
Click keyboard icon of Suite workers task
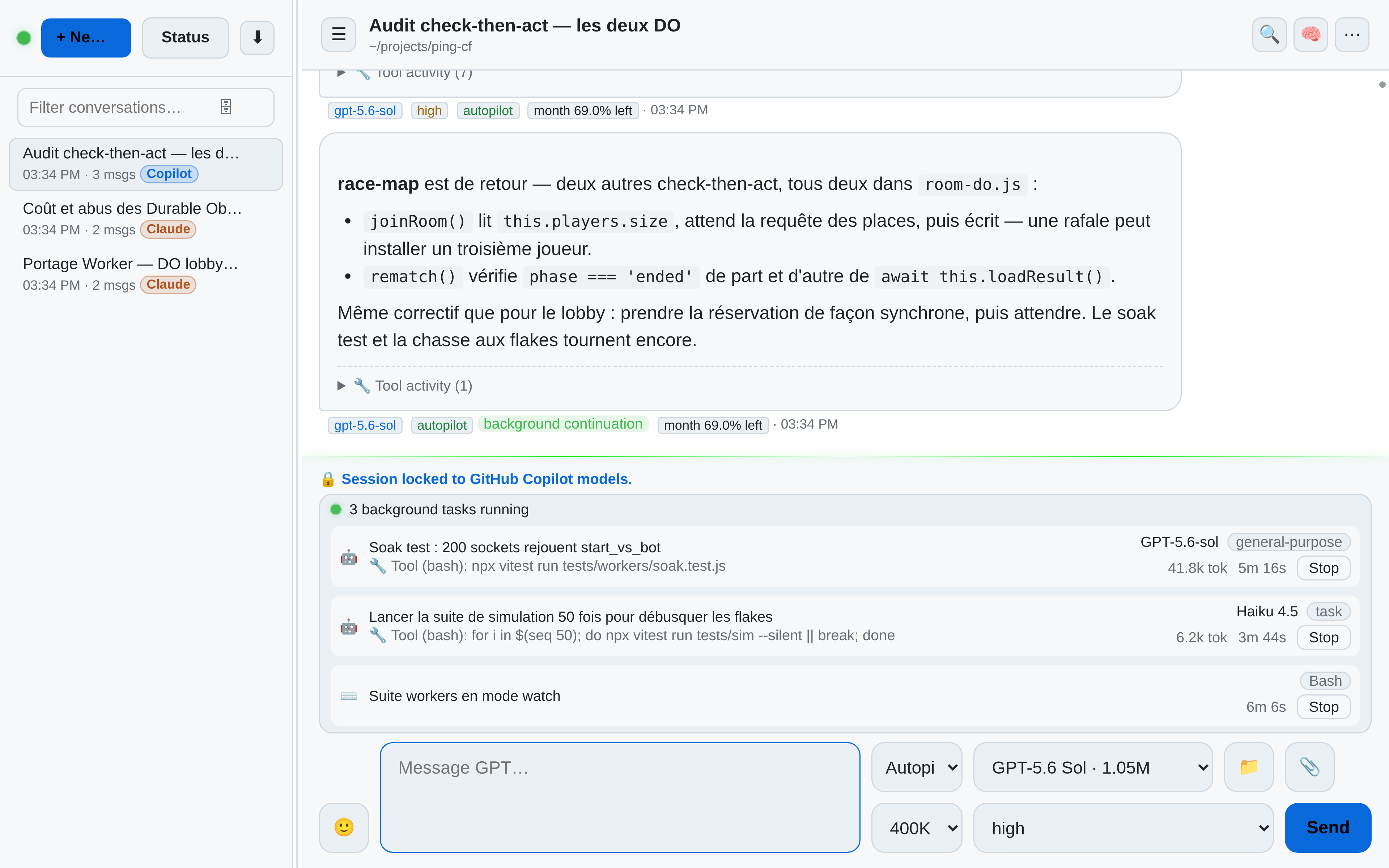pyautogui.click(x=348, y=696)
